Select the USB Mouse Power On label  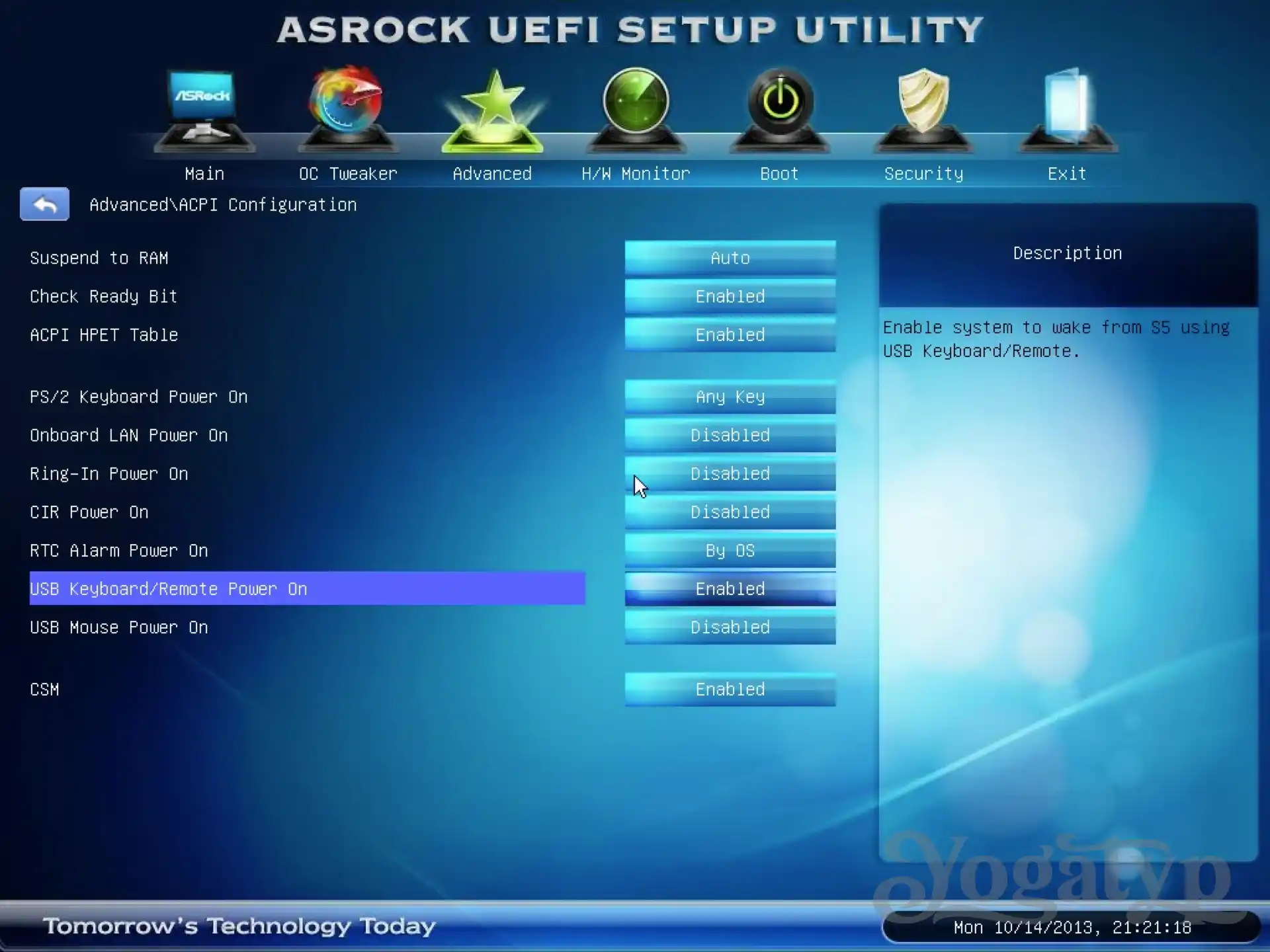(x=119, y=627)
